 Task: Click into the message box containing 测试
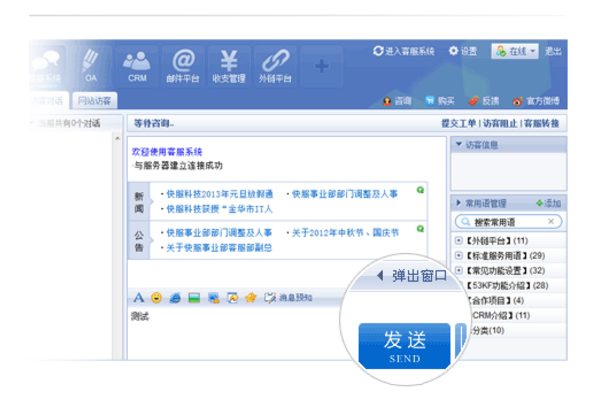[x=234, y=333]
